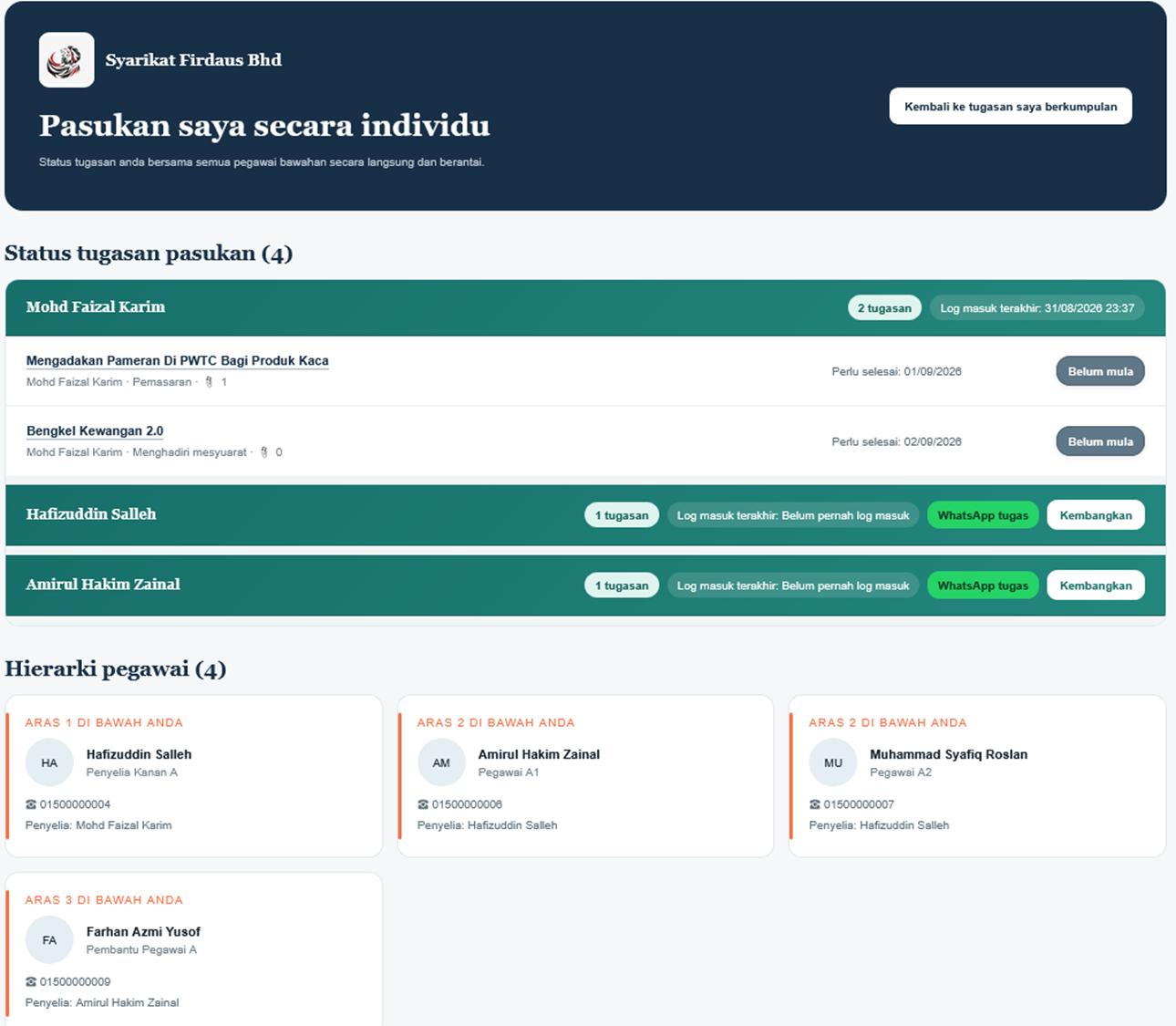
Task: Click the AM avatar circle
Action: (x=441, y=762)
